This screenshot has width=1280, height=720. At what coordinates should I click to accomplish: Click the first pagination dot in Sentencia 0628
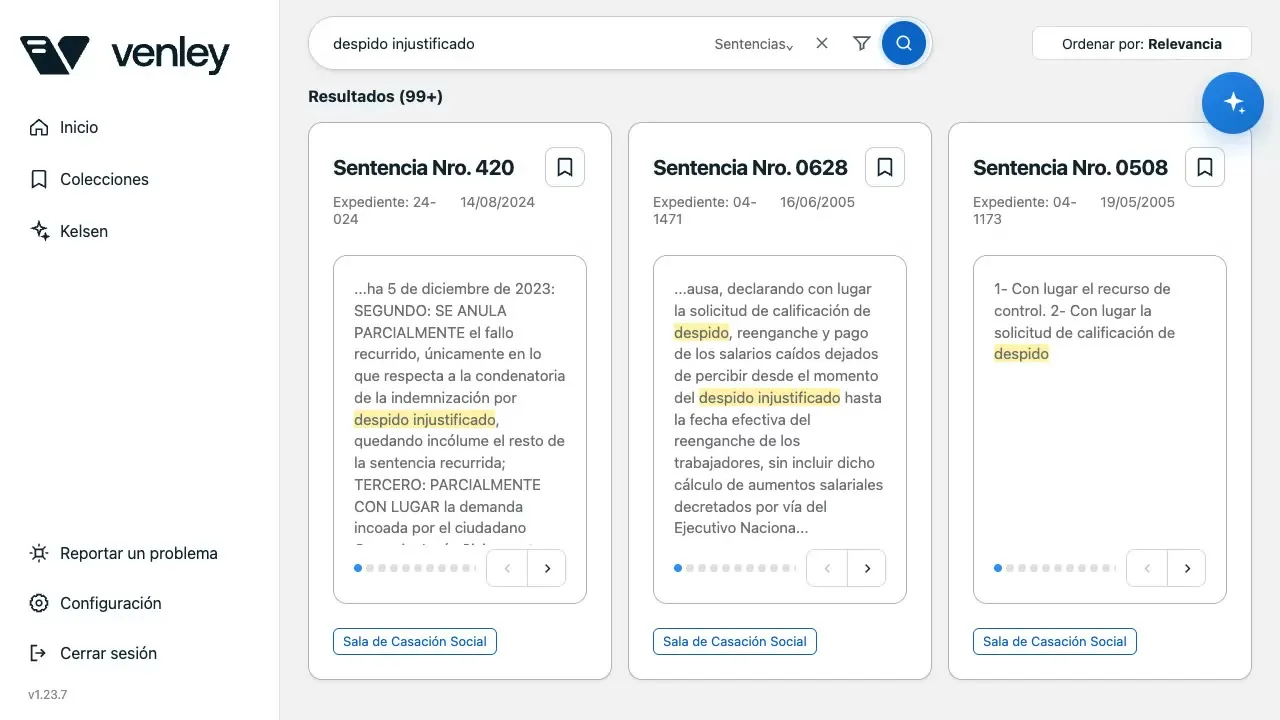678,568
